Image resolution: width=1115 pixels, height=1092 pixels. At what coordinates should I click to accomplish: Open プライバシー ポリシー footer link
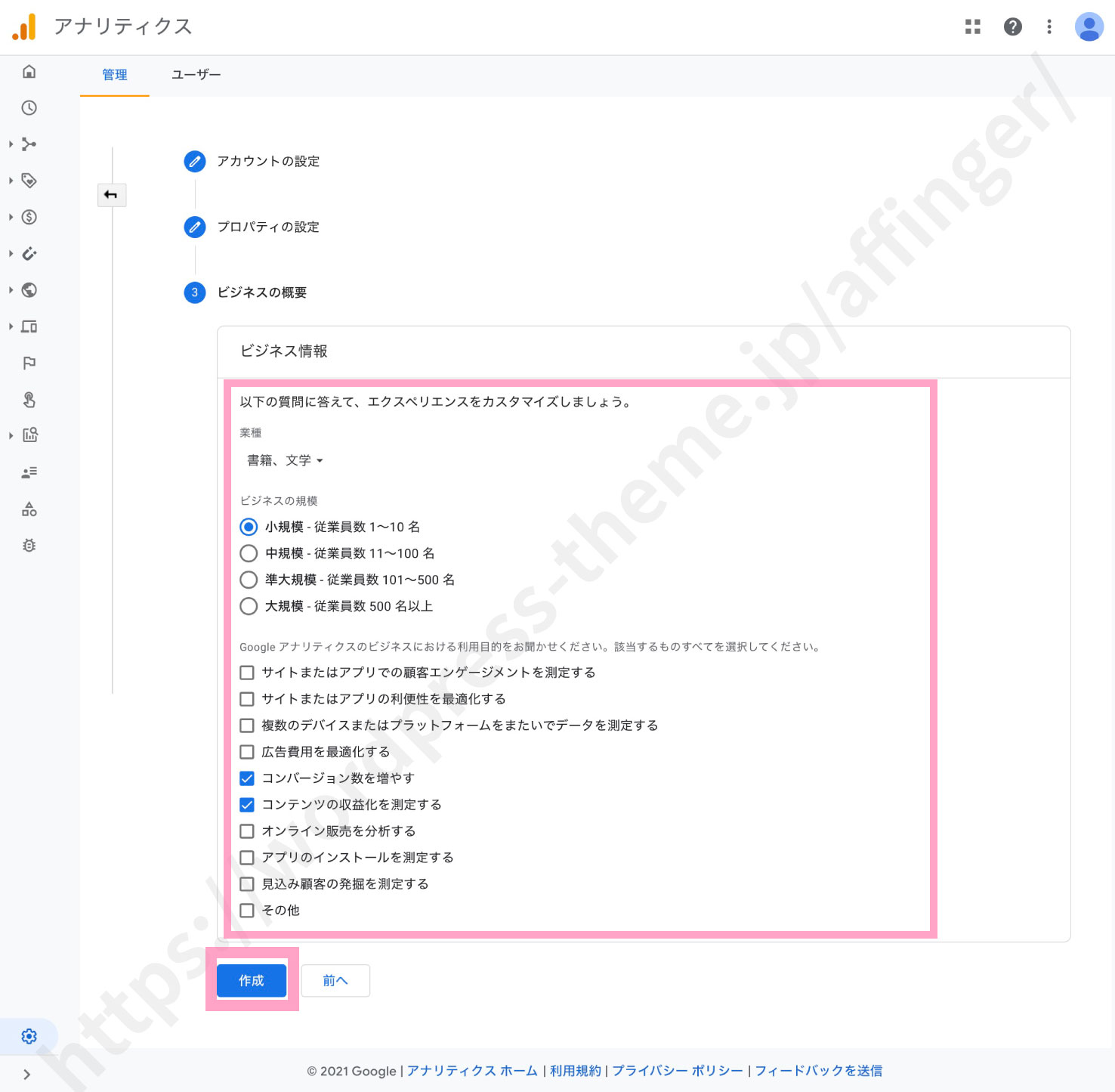click(678, 1071)
